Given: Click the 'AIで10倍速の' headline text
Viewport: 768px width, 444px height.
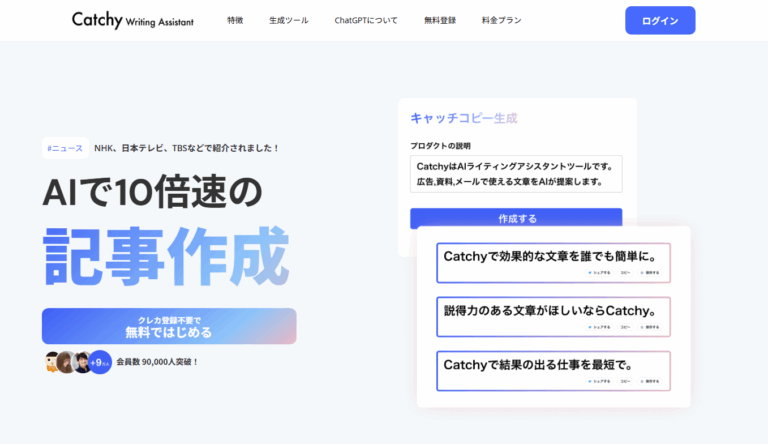Looking at the screenshot, I should pyautogui.click(x=152, y=192).
